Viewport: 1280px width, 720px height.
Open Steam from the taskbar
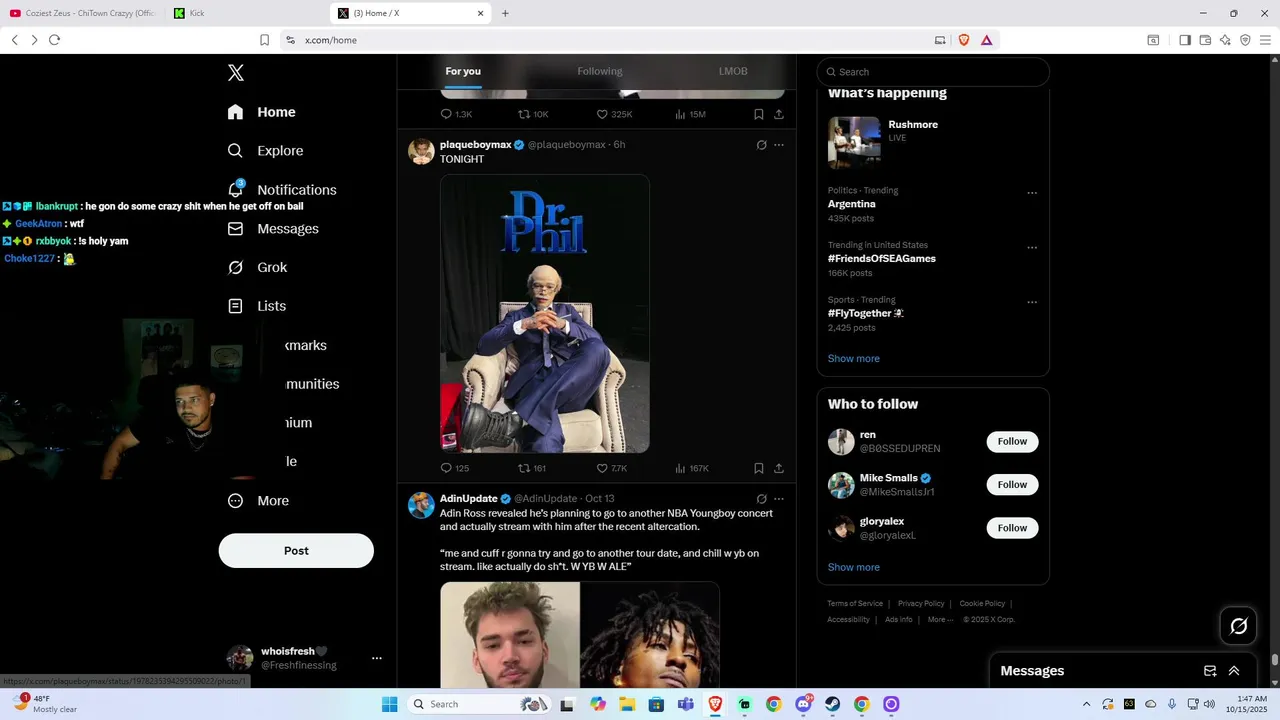pos(832,704)
